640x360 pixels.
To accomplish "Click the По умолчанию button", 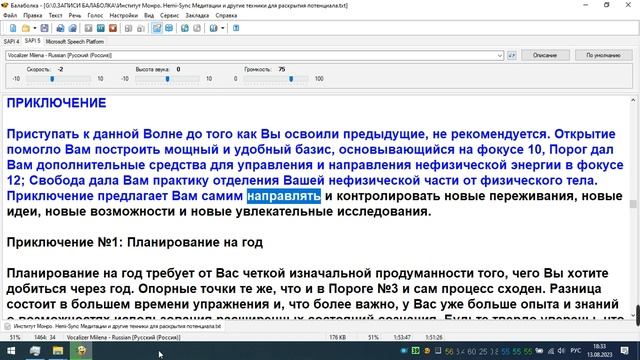I will coord(603,55).
